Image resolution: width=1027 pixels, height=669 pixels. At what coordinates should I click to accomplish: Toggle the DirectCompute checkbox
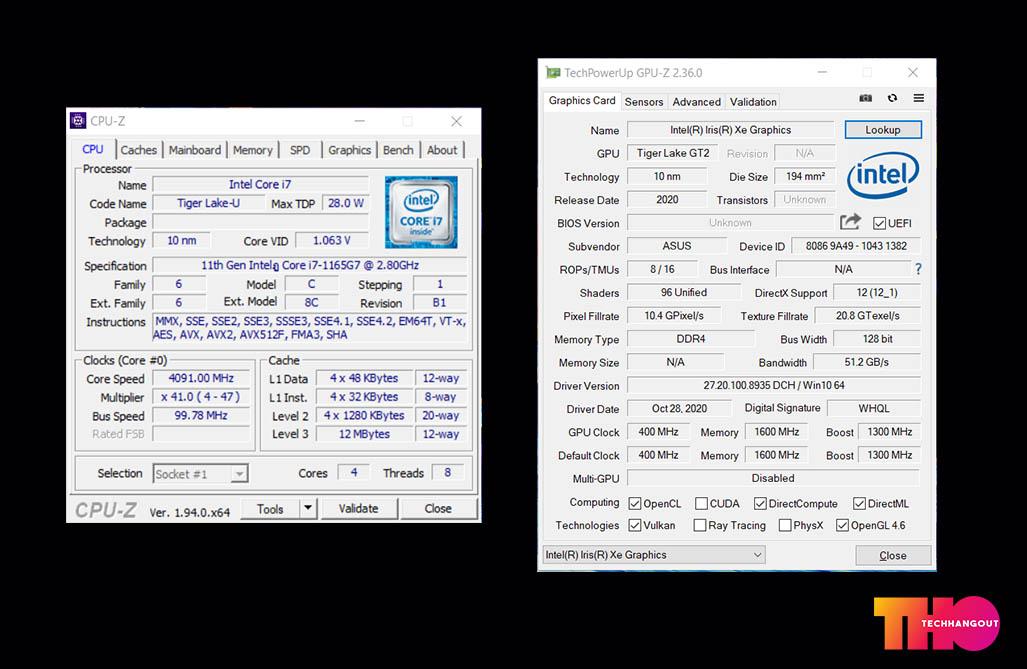pos(760,503)
